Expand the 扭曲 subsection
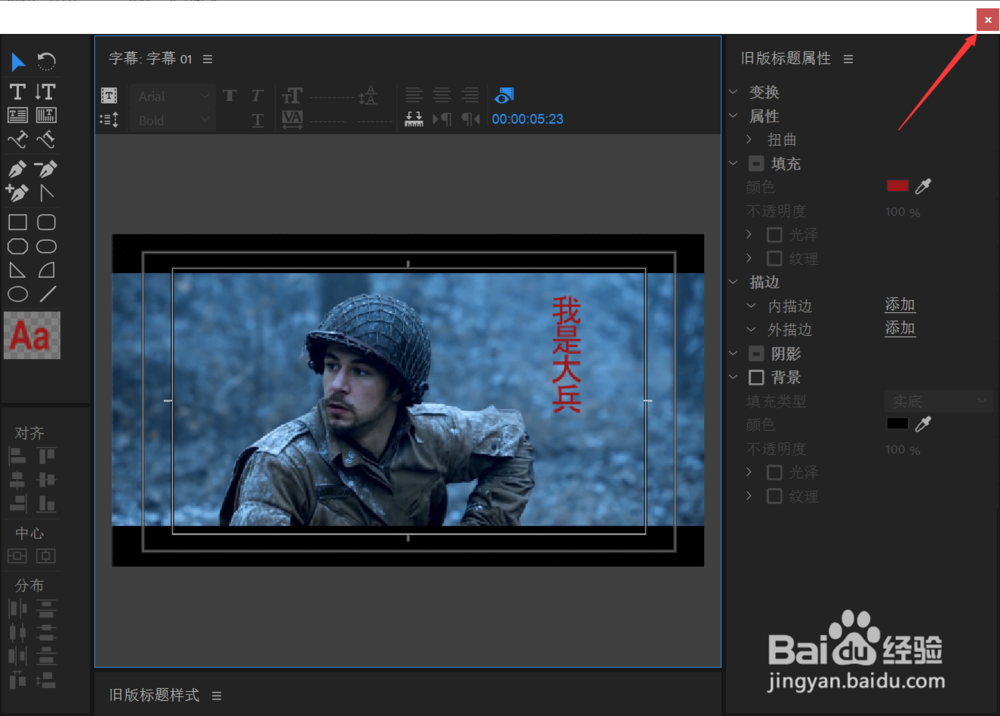The height and width of the screenshot is (716, 1000). [749, 139]
